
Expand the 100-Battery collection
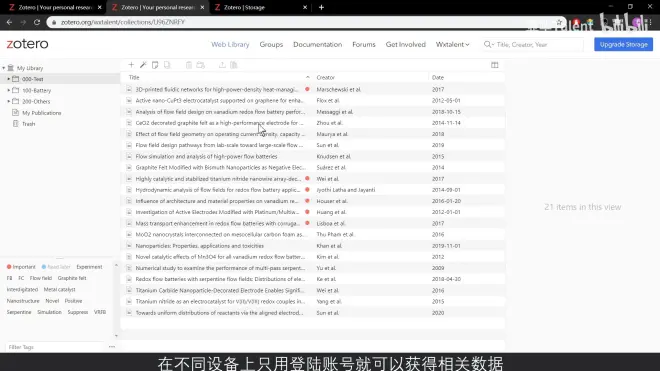(8, 90)
